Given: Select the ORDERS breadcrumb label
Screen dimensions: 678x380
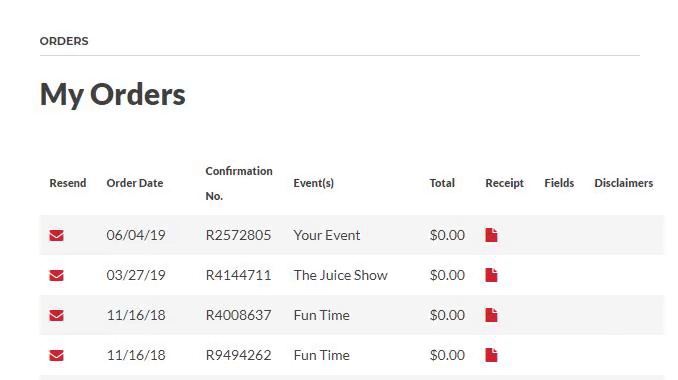Looking at the screenshot, I should pyautogui.click(x=64, y=41).
